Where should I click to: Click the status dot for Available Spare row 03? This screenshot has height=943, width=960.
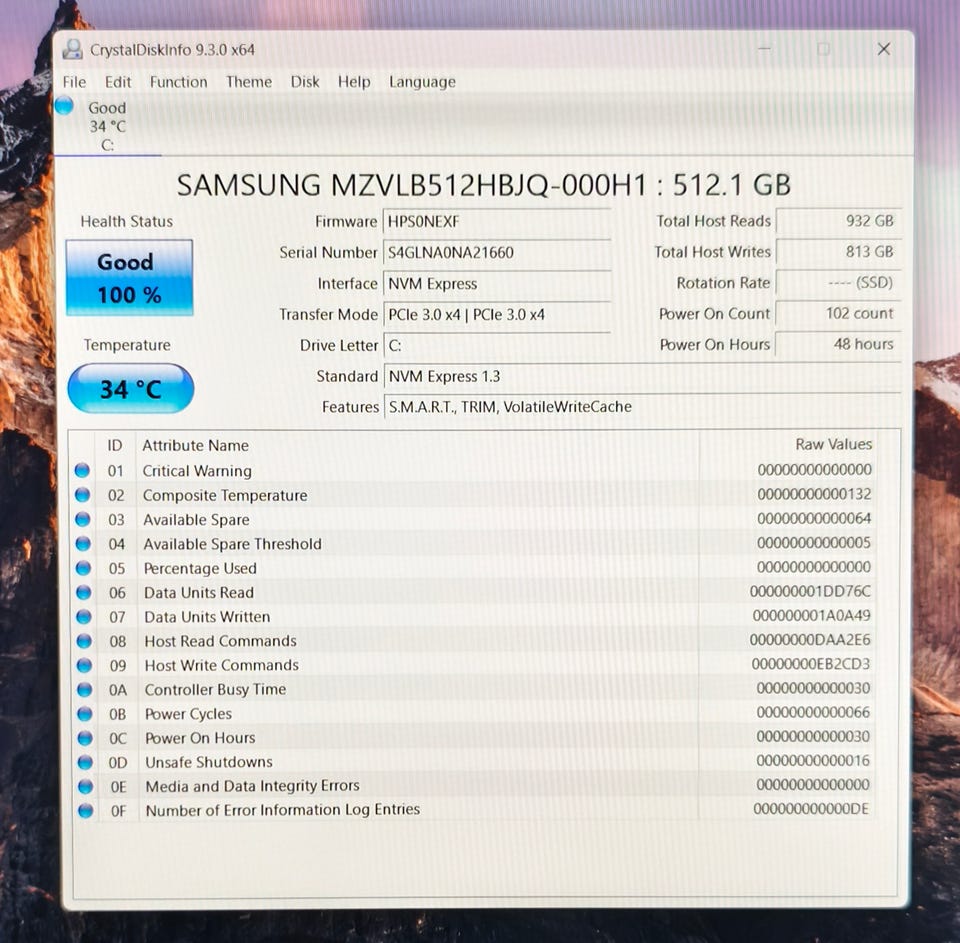pos(83,519)
